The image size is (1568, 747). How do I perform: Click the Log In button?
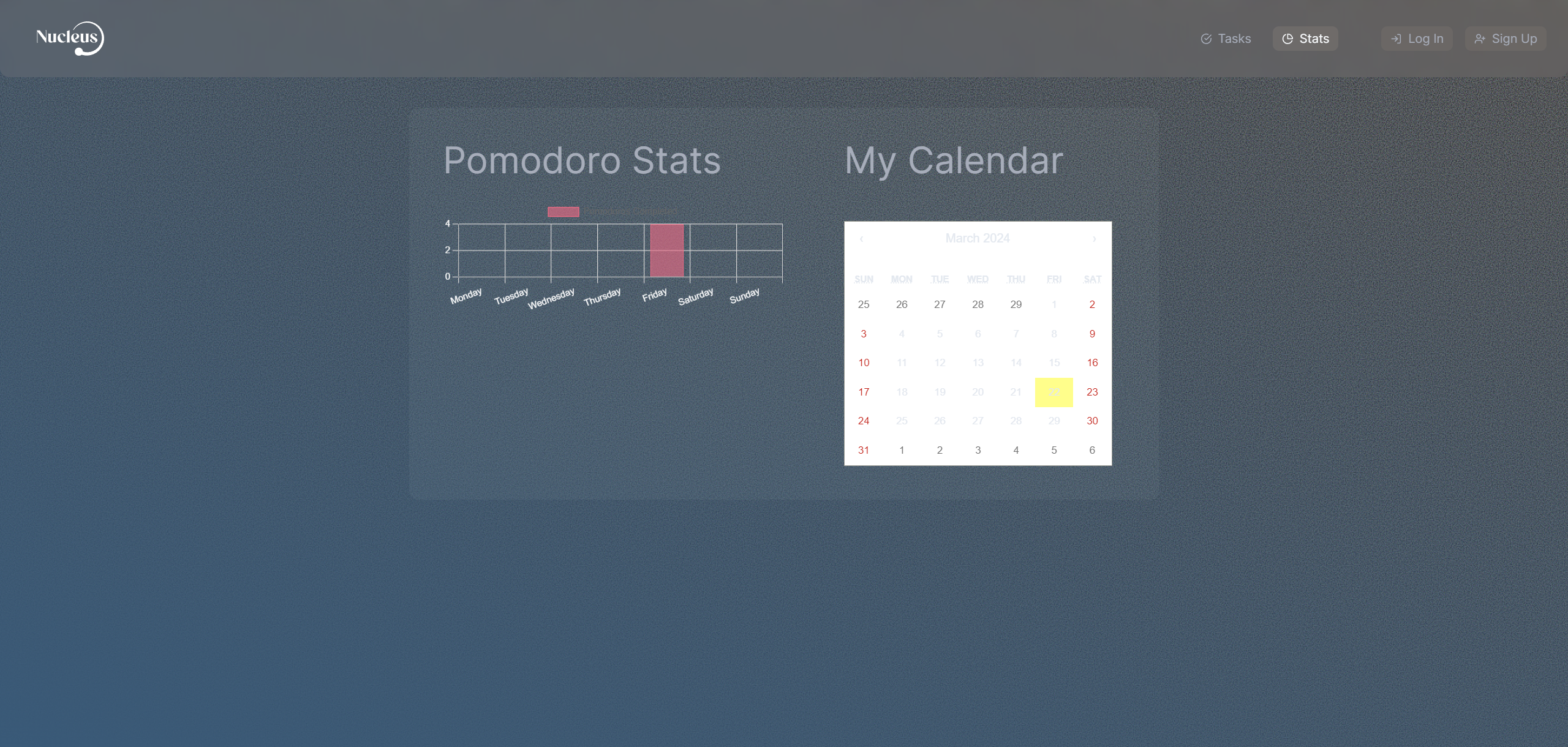coord(1417,38)
